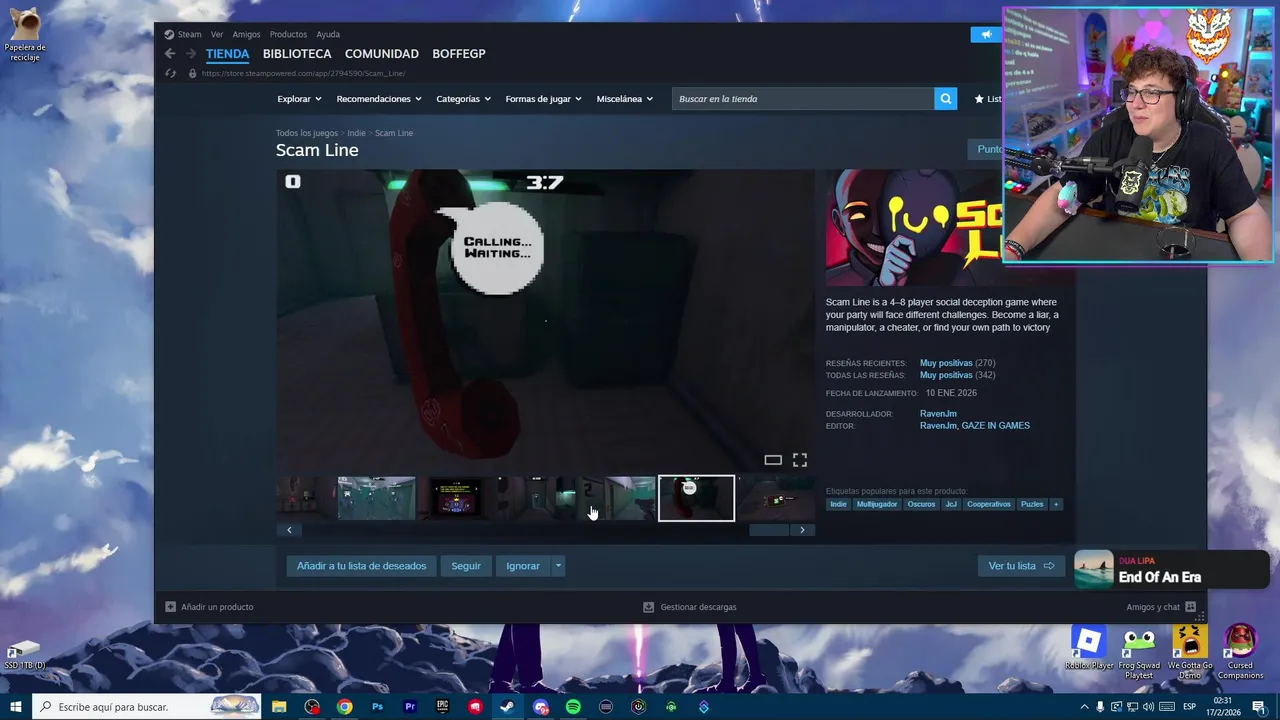Image resolution: width=1280 pixels, height=720 pixels.
Task: Open the announcements megaphone button
Action: (986, 34)
